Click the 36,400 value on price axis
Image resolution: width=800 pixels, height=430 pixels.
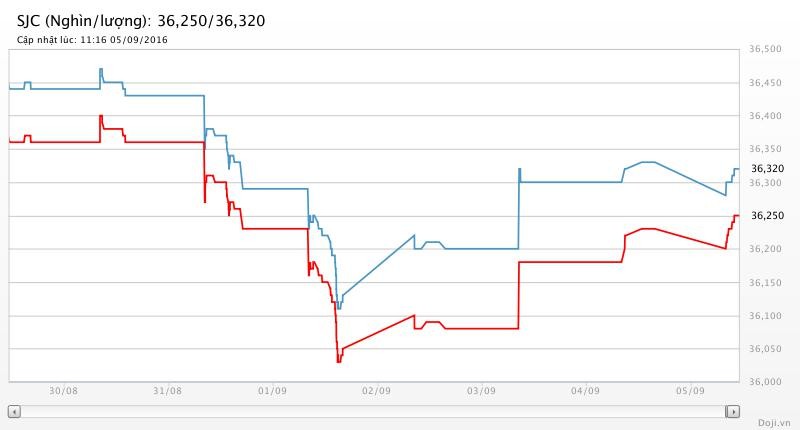(764, 116)
